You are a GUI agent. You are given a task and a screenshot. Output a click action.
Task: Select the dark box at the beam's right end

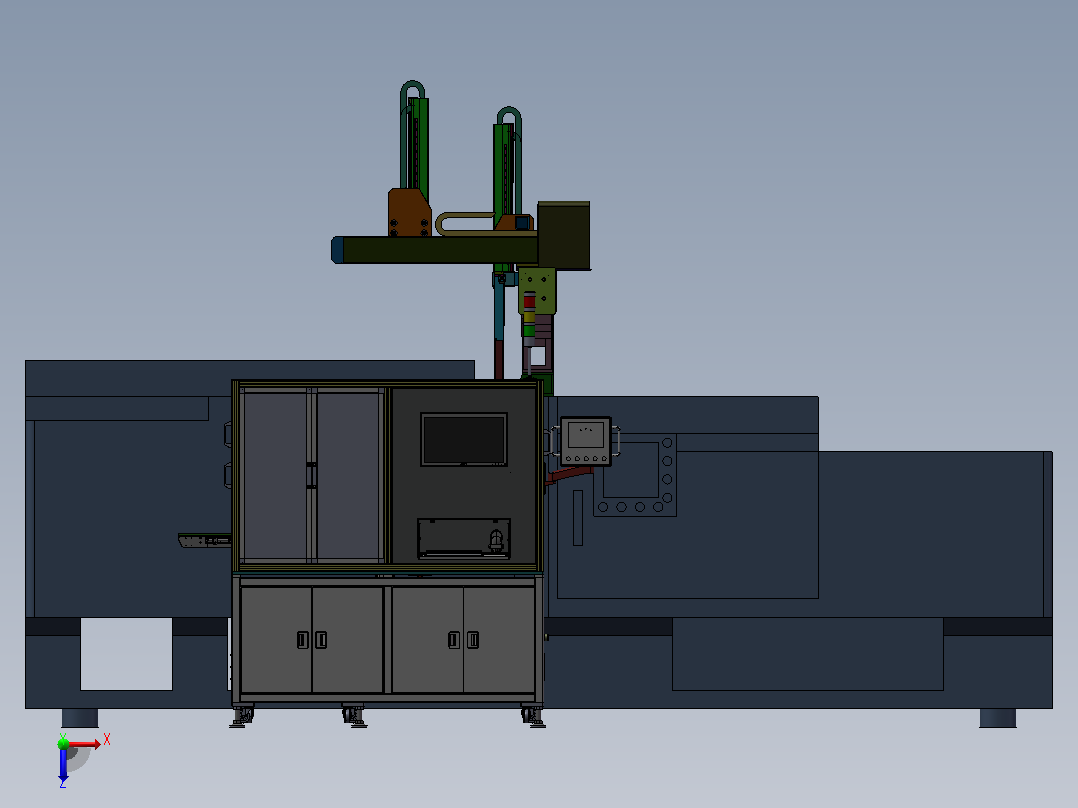coord(564,235)
